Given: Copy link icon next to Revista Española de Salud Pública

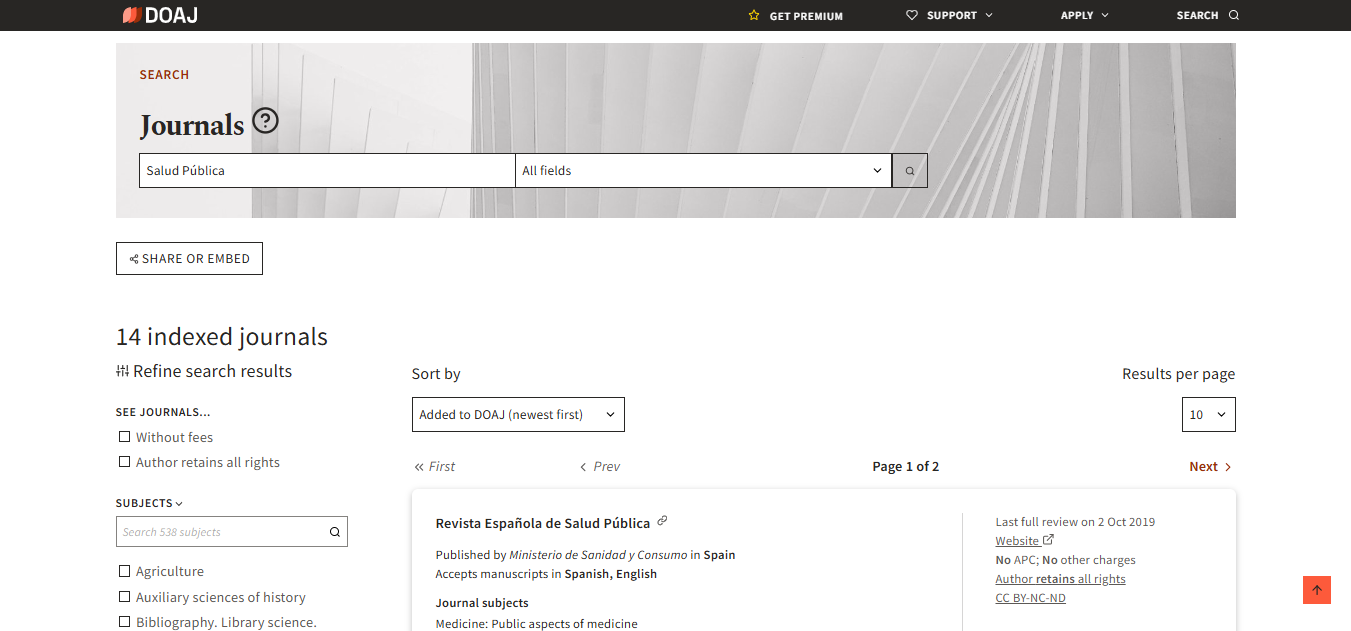Looking at the screenshot, I should (x=662, y=521).
